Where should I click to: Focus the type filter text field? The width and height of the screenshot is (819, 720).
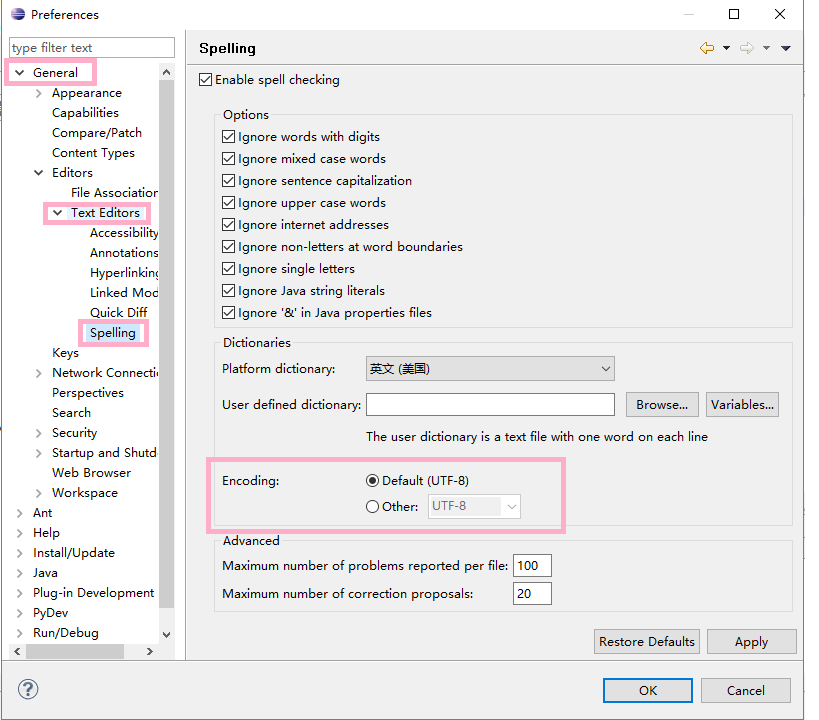click(92, 48)
